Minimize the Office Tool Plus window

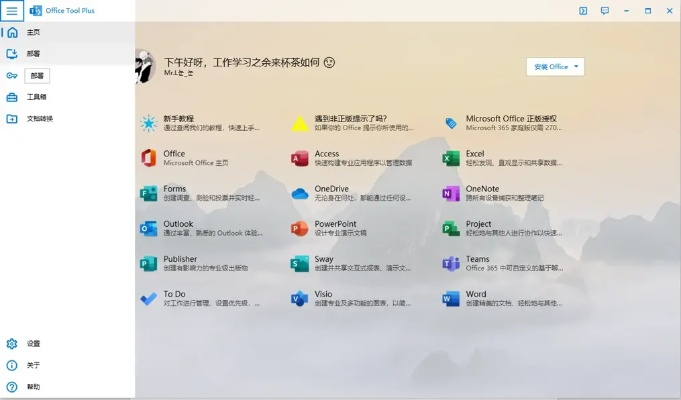[626, 11]
